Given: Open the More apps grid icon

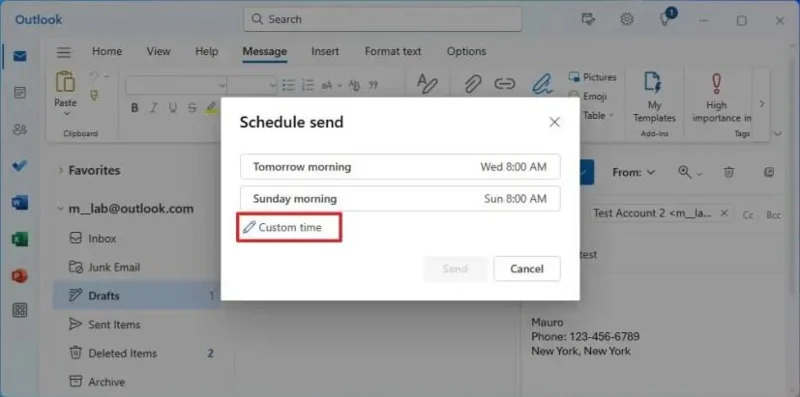Looking at the screenshot, I should point(20,310).
